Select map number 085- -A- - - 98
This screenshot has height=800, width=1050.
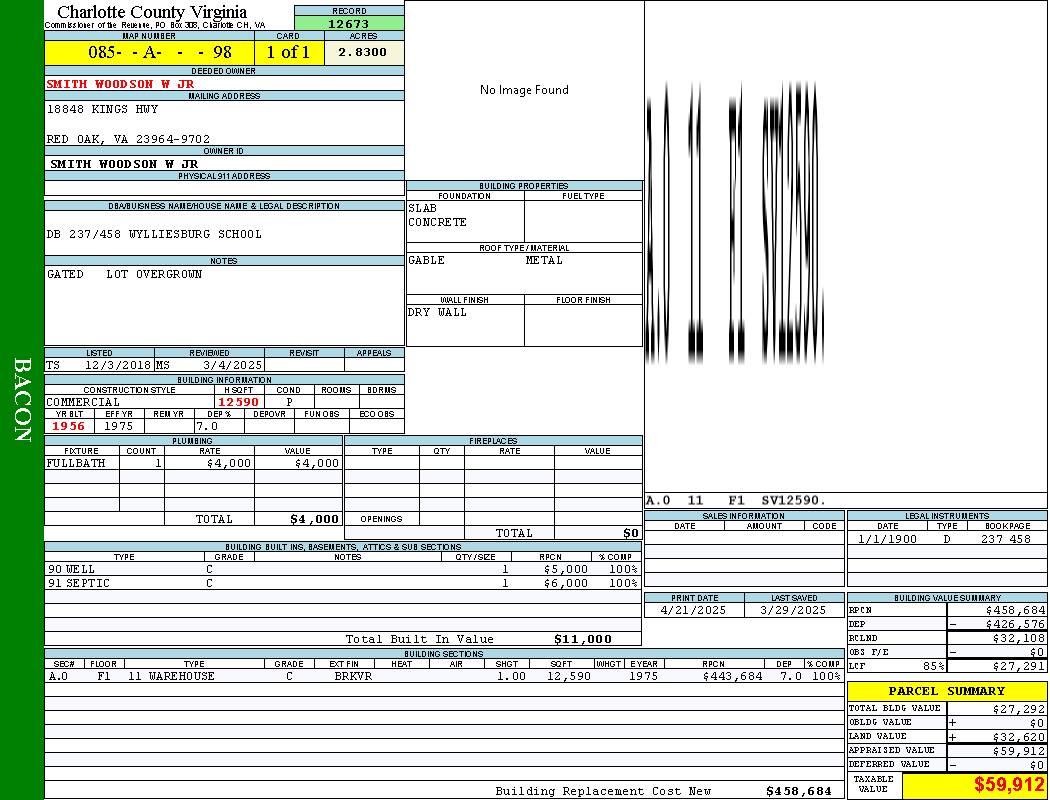click(159, 52)
